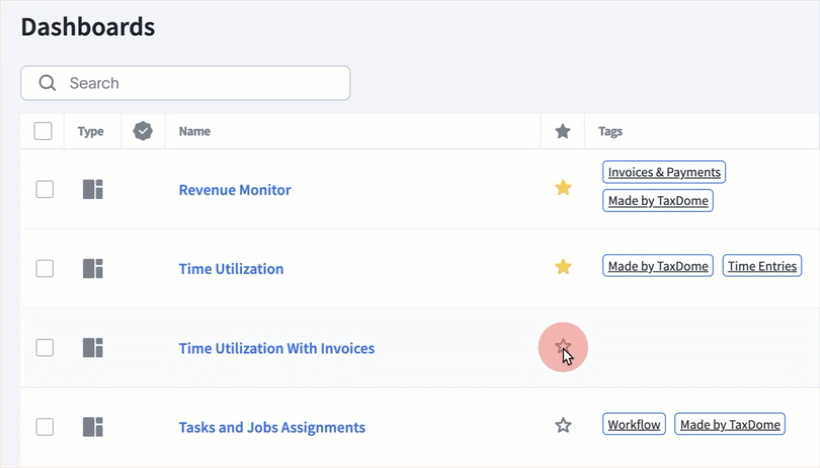Check the Revenue Monitor row checkbox

click(45, 189)
